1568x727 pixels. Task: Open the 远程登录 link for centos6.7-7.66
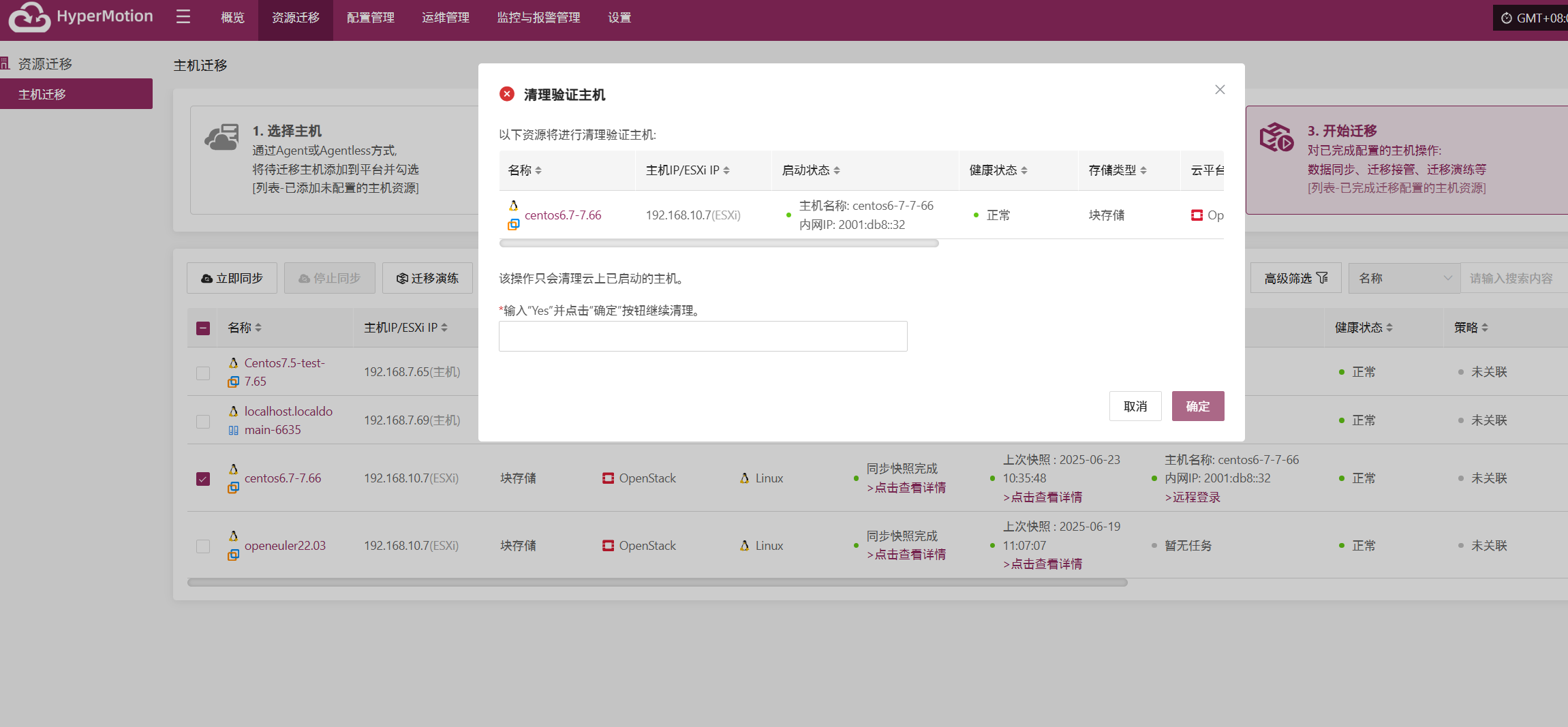tap(1193, 497)
